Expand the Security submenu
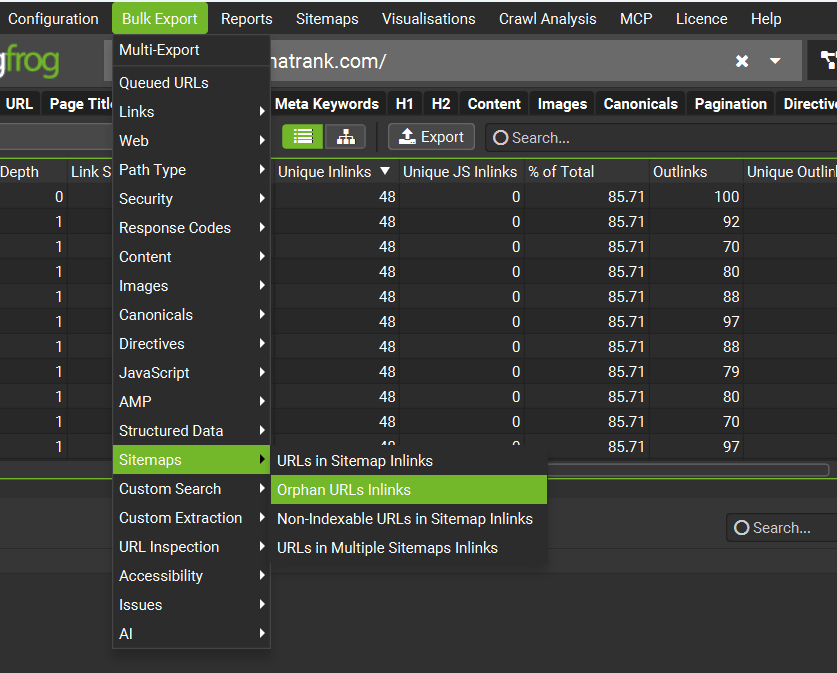 click(191, 199)
